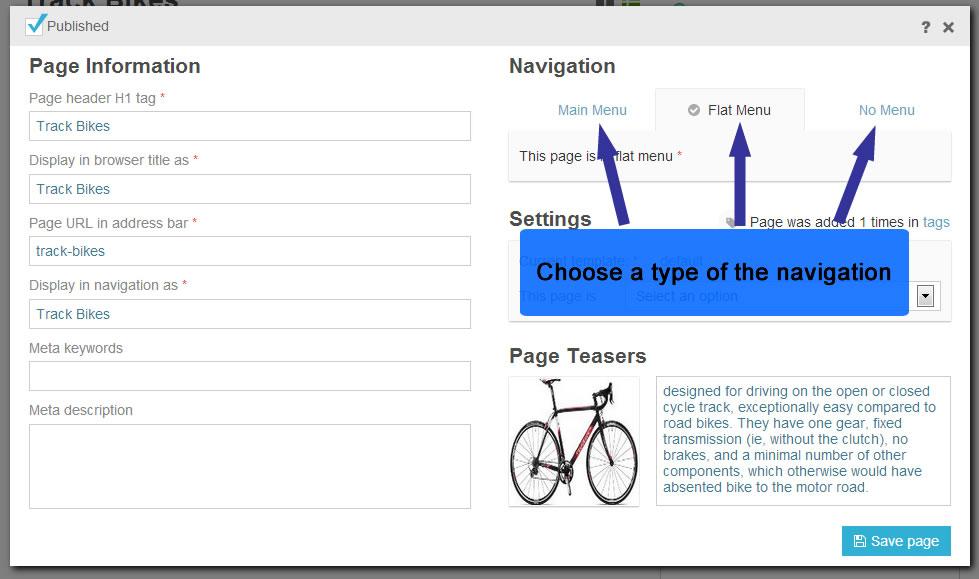Select the No Menu navigation tab
This screenshot has width=979, height=579.
(886, 110)
